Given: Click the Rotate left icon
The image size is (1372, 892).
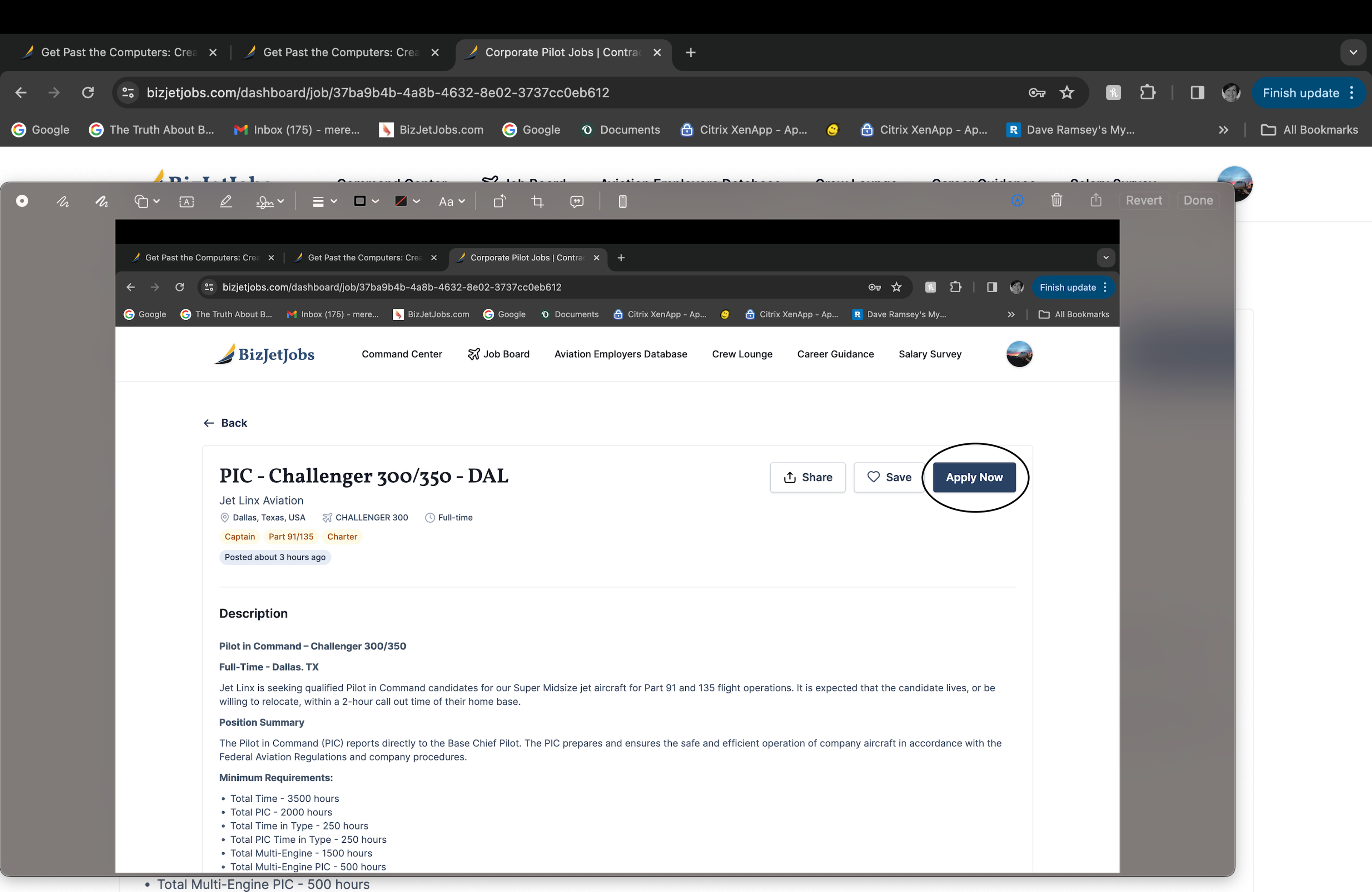Looking at the screenshot, I should [499, 201].
